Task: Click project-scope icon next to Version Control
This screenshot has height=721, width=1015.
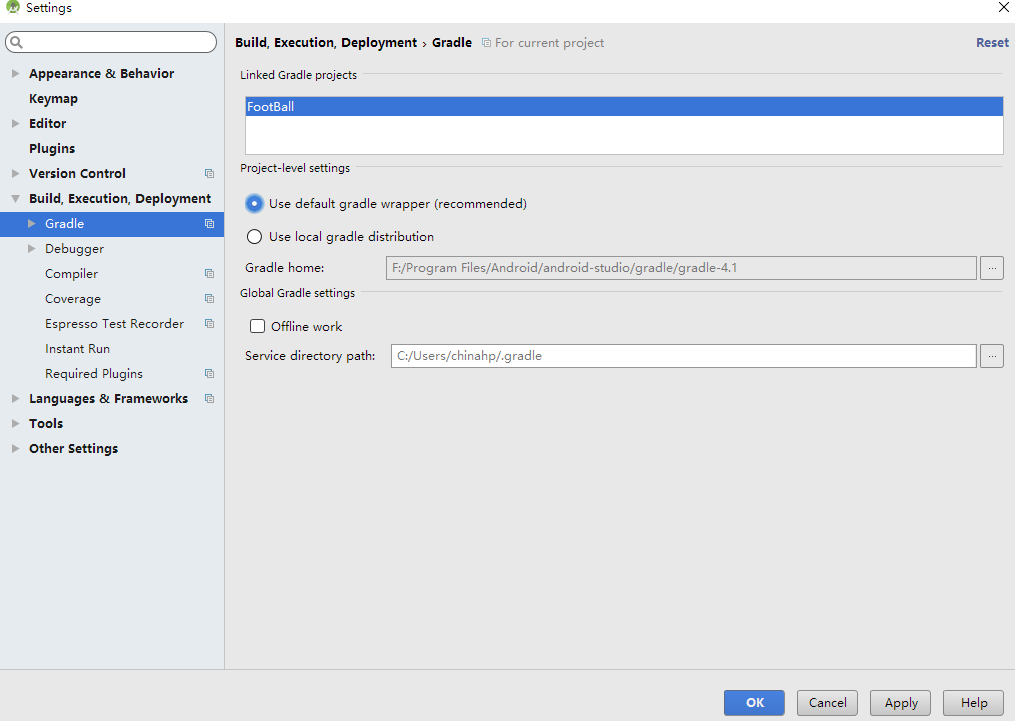Action: coord(209,173)
